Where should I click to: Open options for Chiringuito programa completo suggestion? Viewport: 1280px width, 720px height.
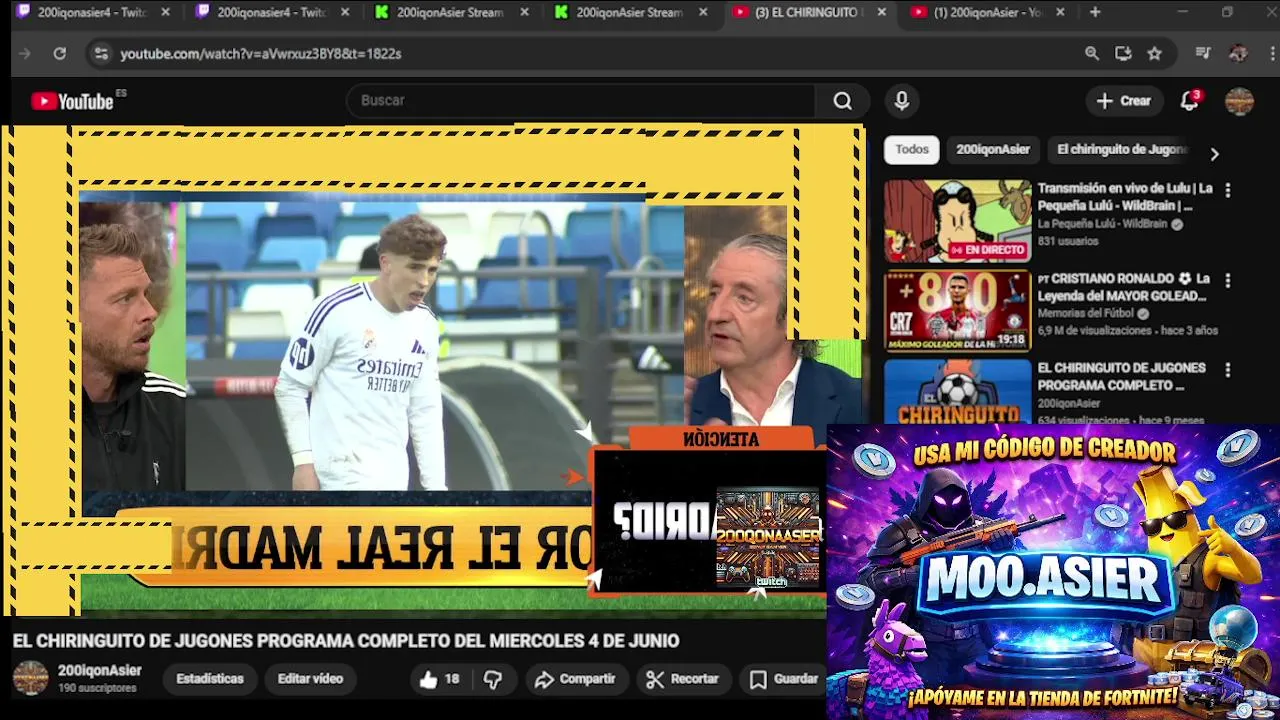[x=1228, y=370]
